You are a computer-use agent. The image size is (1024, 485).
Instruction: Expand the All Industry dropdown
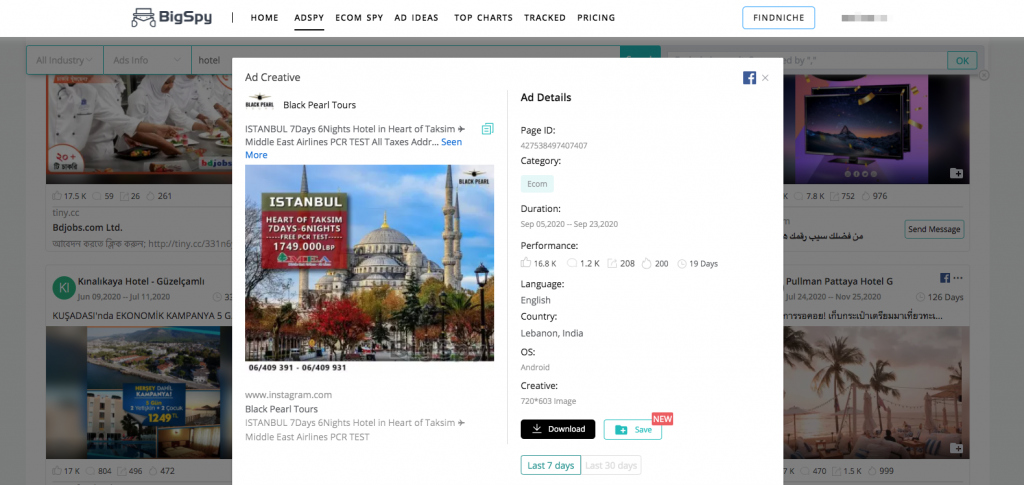64,60
